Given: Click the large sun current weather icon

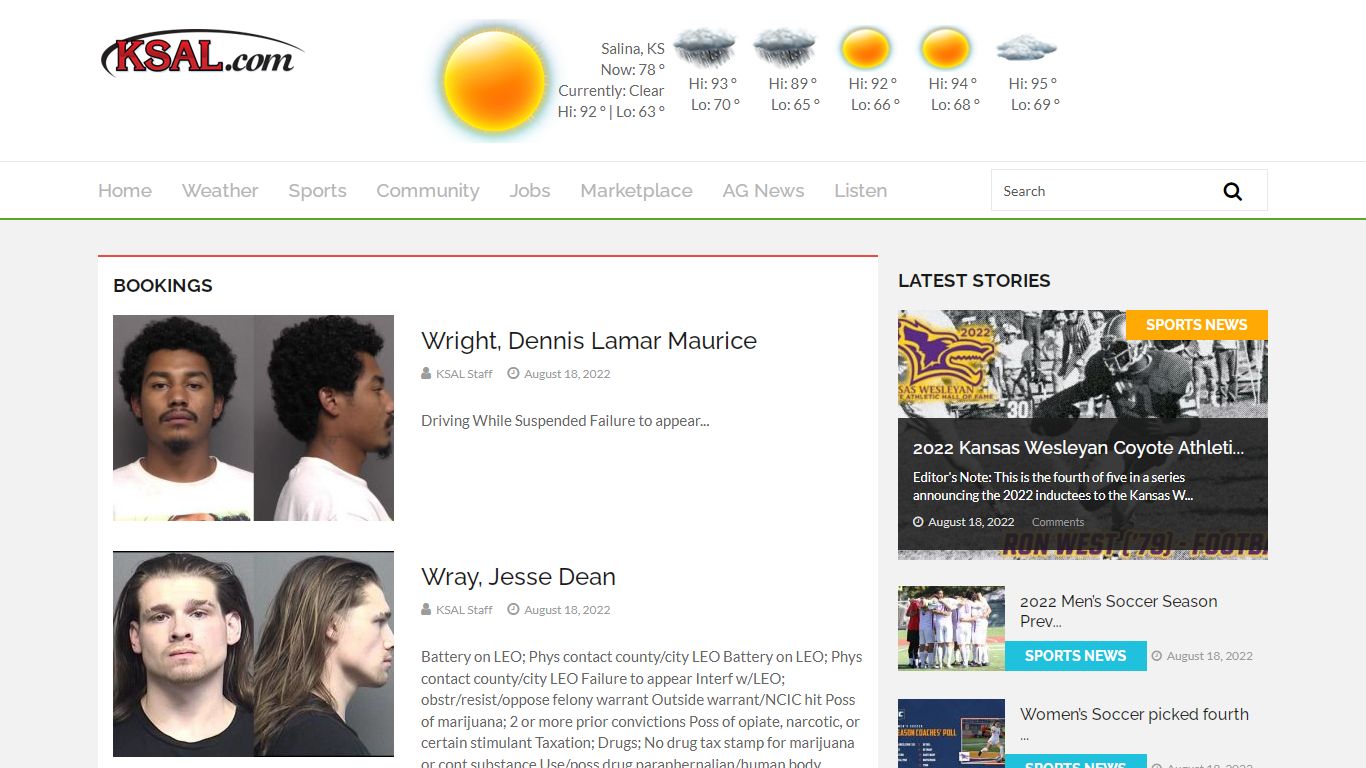Looking at the screenshot, I should 494,80.
